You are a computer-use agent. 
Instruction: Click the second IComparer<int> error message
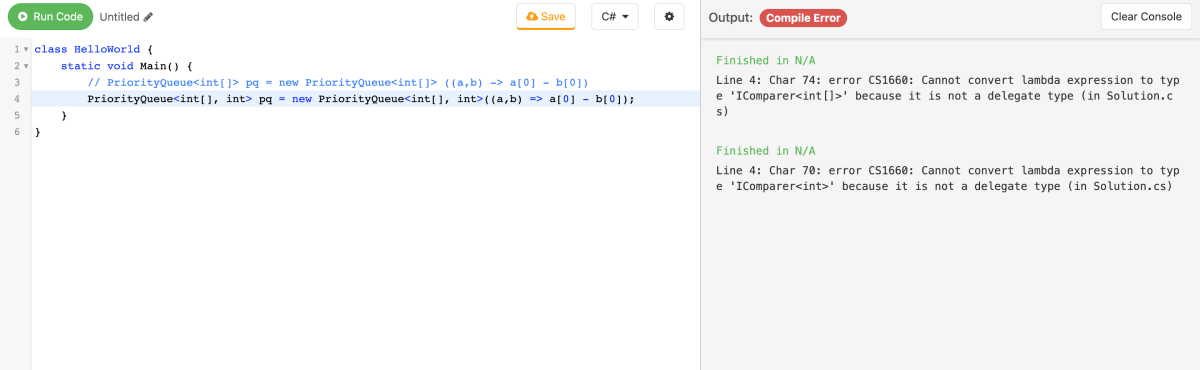coord(945,178)
